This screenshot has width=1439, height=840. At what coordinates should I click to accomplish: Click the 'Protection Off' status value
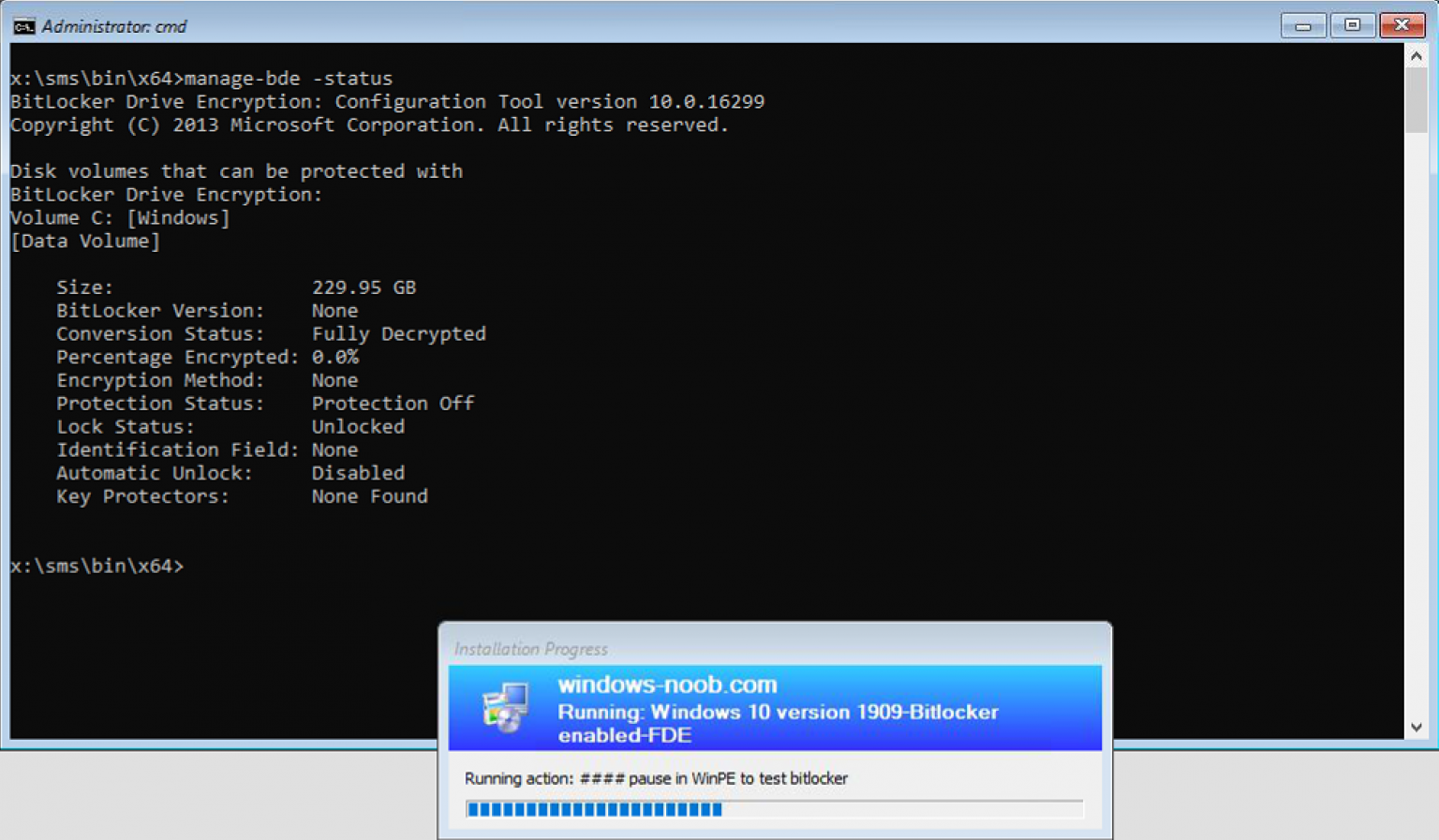393,404
